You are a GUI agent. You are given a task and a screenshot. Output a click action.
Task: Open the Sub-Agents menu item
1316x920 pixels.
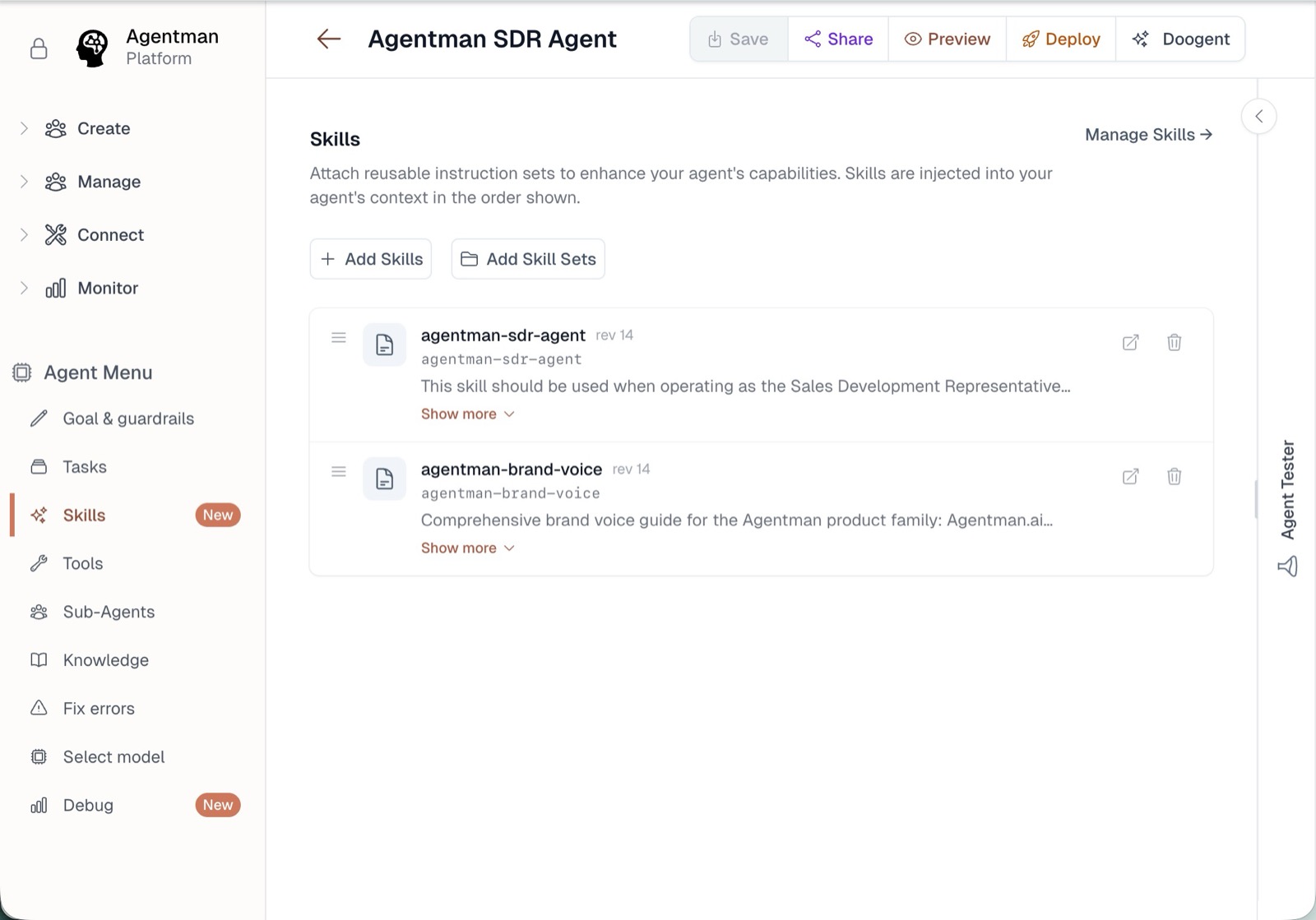click(109, 612)
